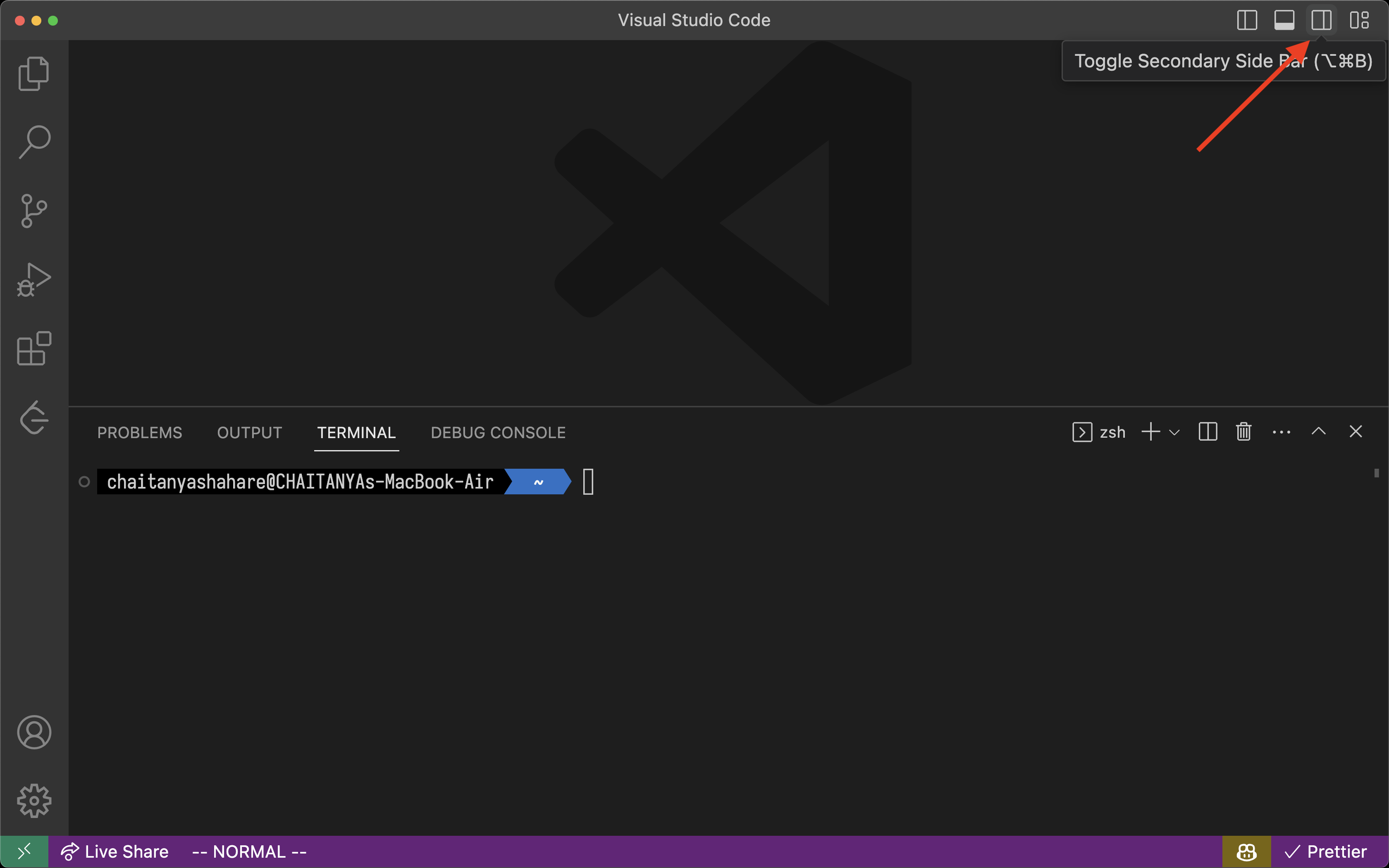Click the green macOS fullscreen button
The width and height of the screenshot is (1389, 868).
(x=53, y=21)
